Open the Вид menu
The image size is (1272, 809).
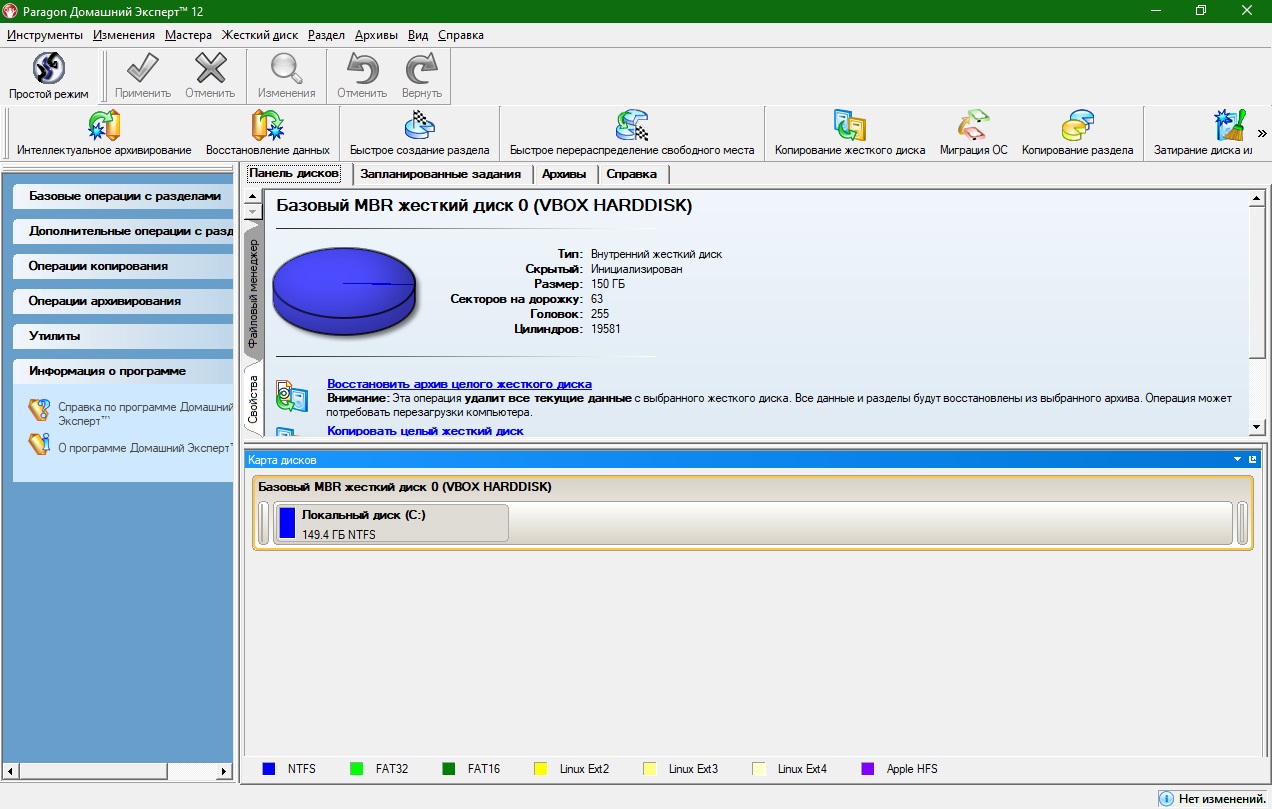pyautogui.click(x=418, y=34)
